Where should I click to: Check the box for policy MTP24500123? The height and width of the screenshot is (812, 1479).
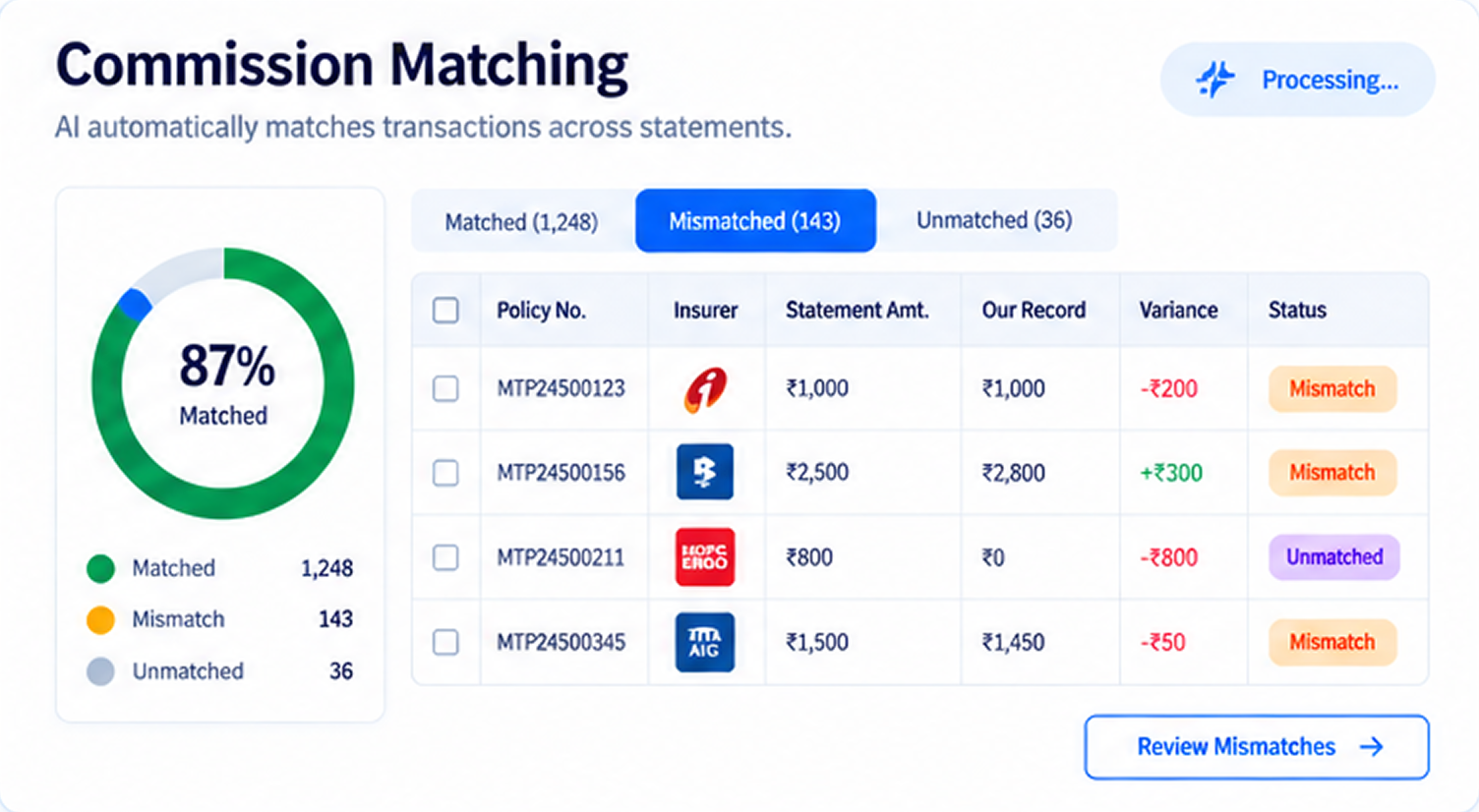(x=445, y=388)
